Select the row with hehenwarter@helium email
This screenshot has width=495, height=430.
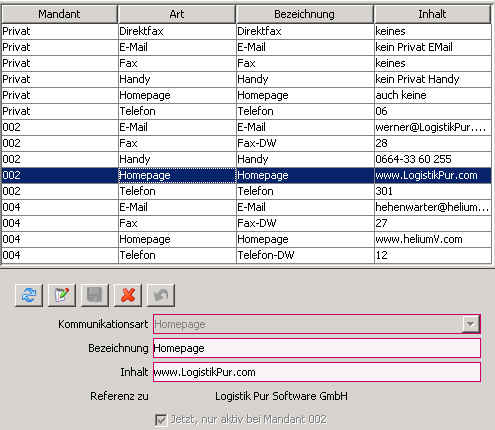click(x=246, y=207)
